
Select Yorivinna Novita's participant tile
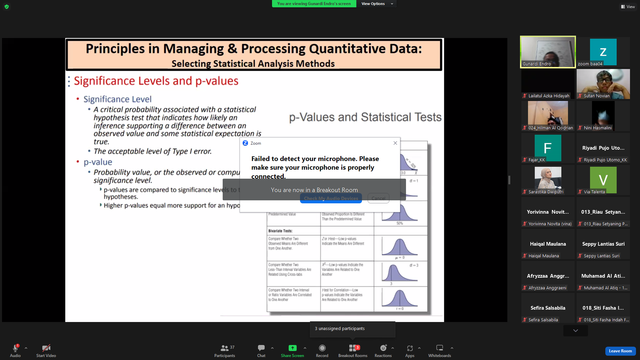coord(548,212)
